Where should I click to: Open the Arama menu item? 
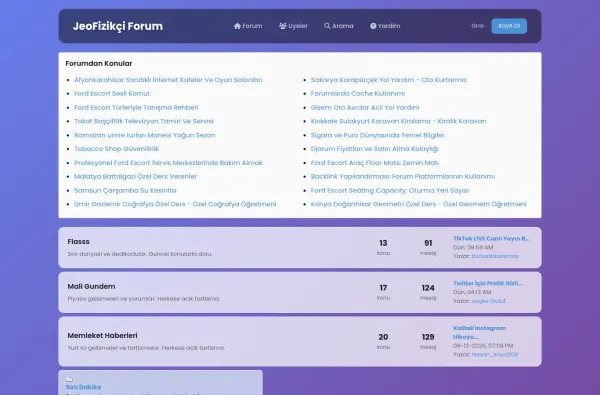pos(339,26)
